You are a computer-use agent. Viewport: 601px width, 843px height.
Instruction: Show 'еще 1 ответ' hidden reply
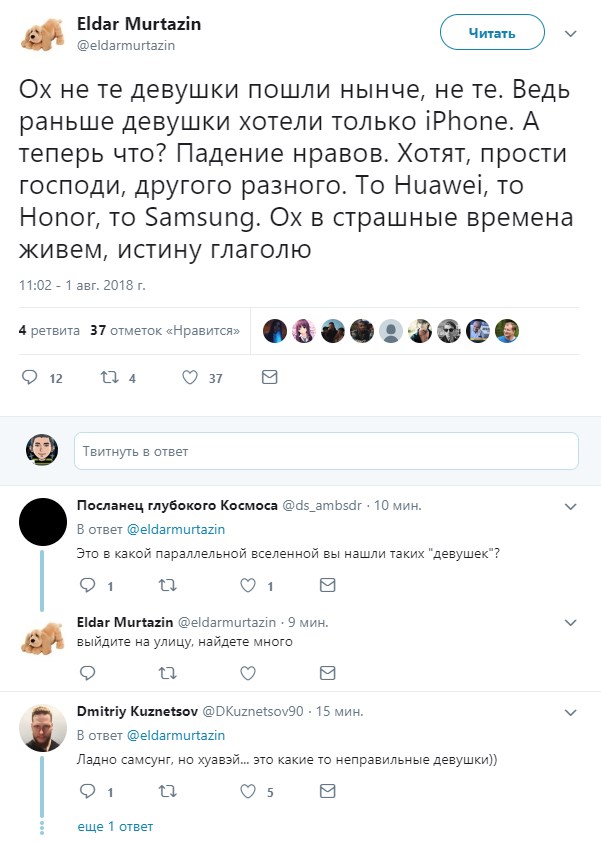coord(115,827)
